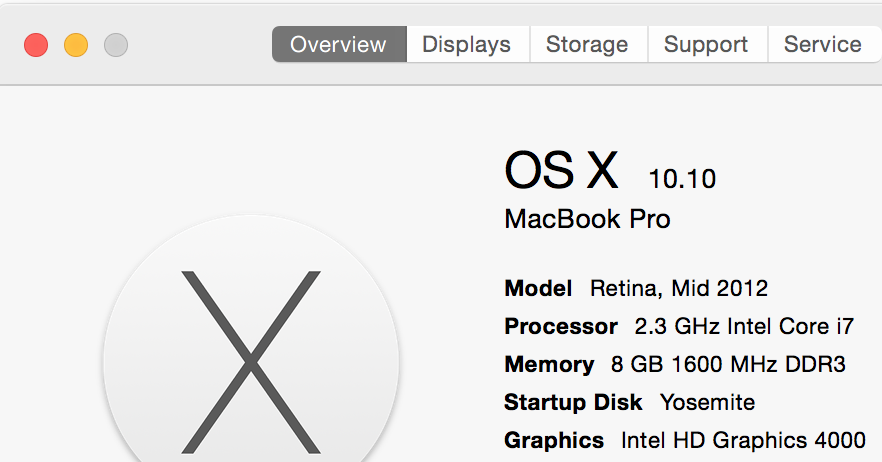The height and width of the screenshot is (462, 882).
Task: Select the Retina, Mid 2012 text
Action: click(679, 289)
